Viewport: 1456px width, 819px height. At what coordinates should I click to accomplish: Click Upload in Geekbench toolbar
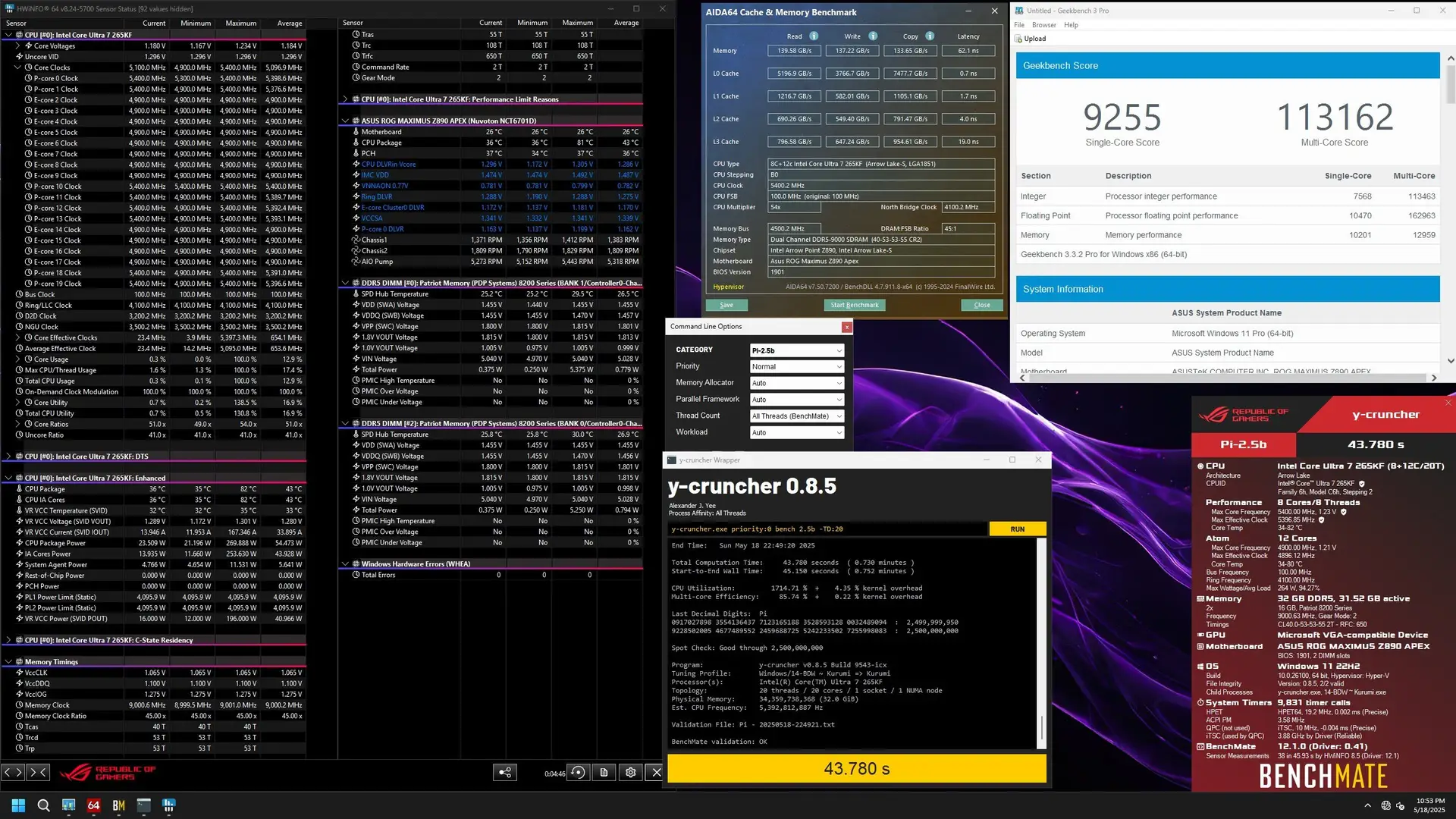1031,39
